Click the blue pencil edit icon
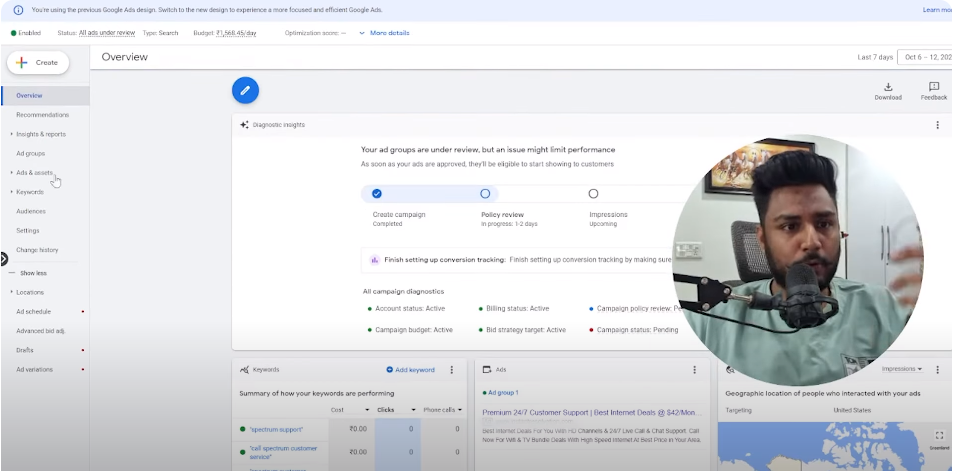 tap(245, 91)
